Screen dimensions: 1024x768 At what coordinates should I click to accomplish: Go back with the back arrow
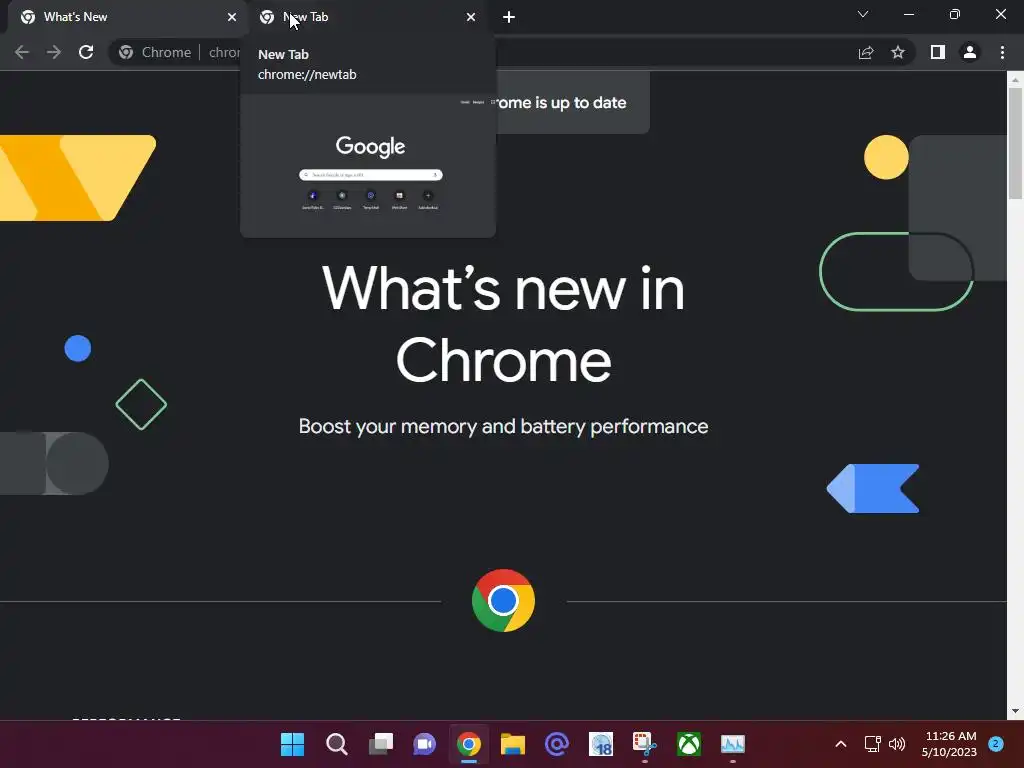click(x=22, y=52)
